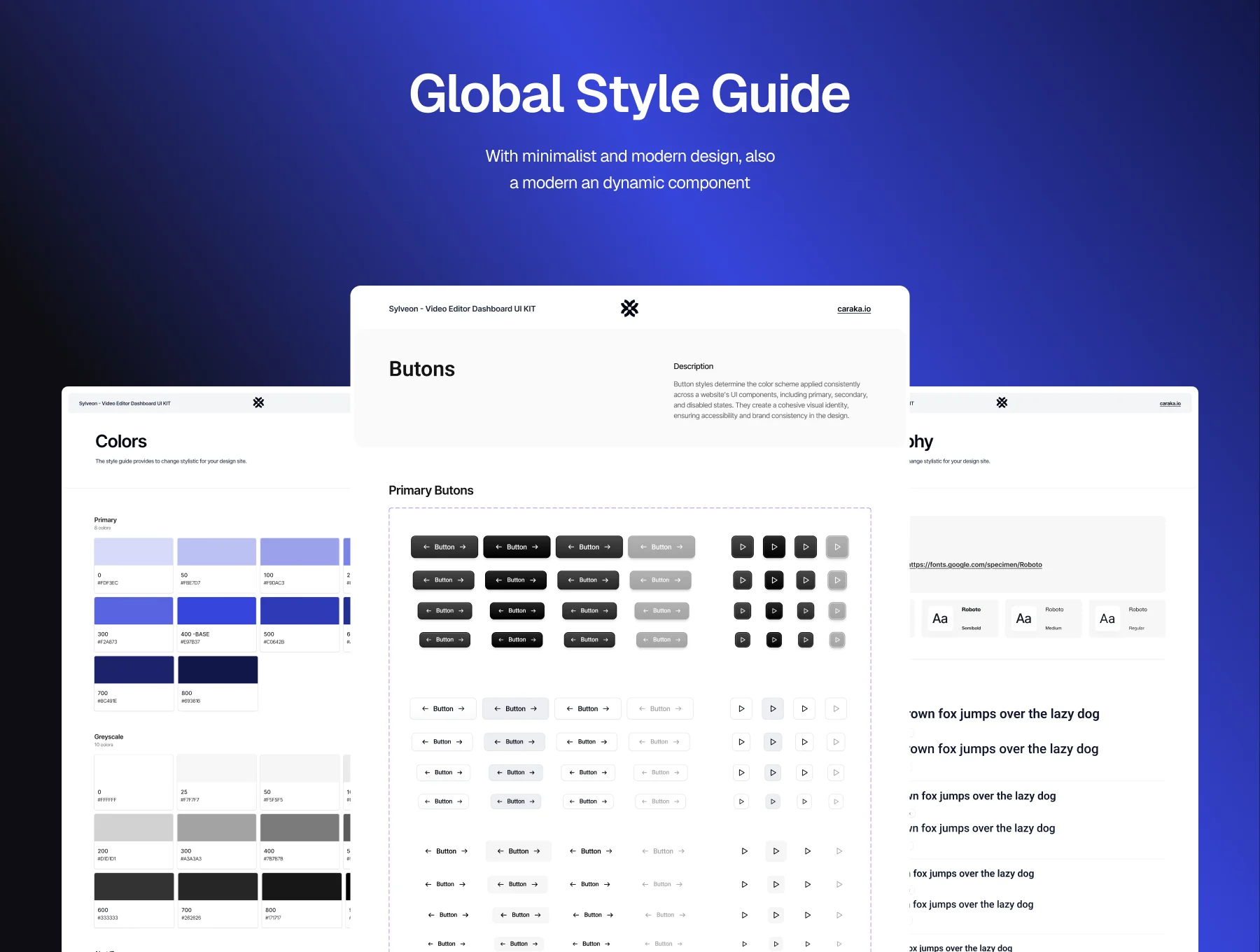
Task: Select the Greyscale 600 #333333 swatch
Action: [134, 899]
